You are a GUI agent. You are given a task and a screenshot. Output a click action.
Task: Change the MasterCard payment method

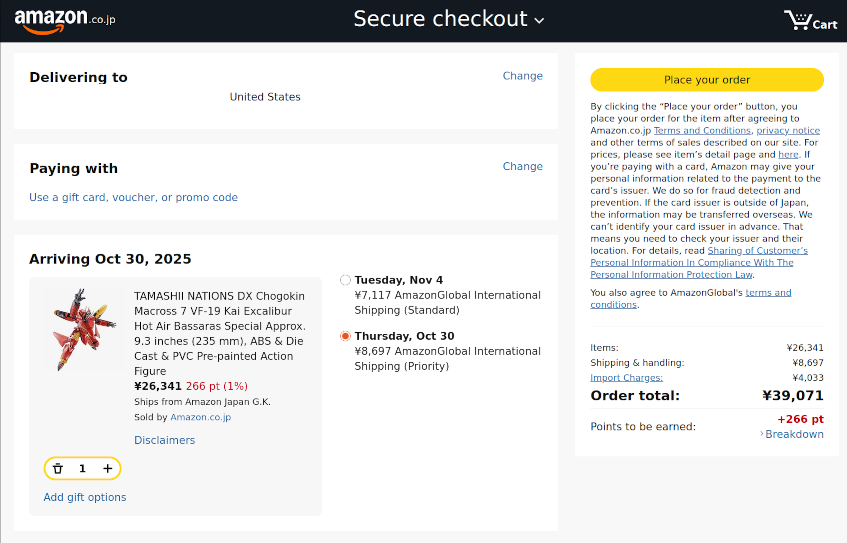[522, 166]
